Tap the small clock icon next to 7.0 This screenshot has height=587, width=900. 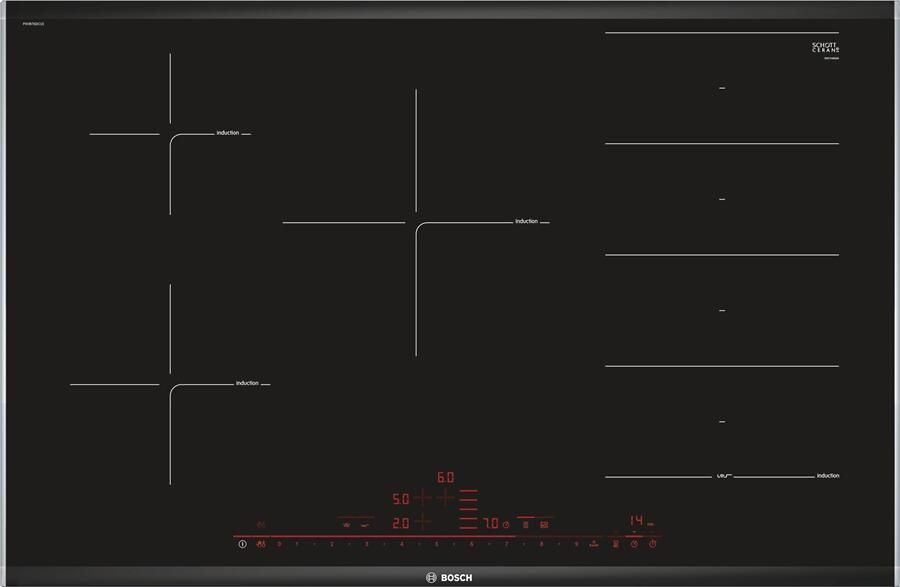(x=506, y=523)
